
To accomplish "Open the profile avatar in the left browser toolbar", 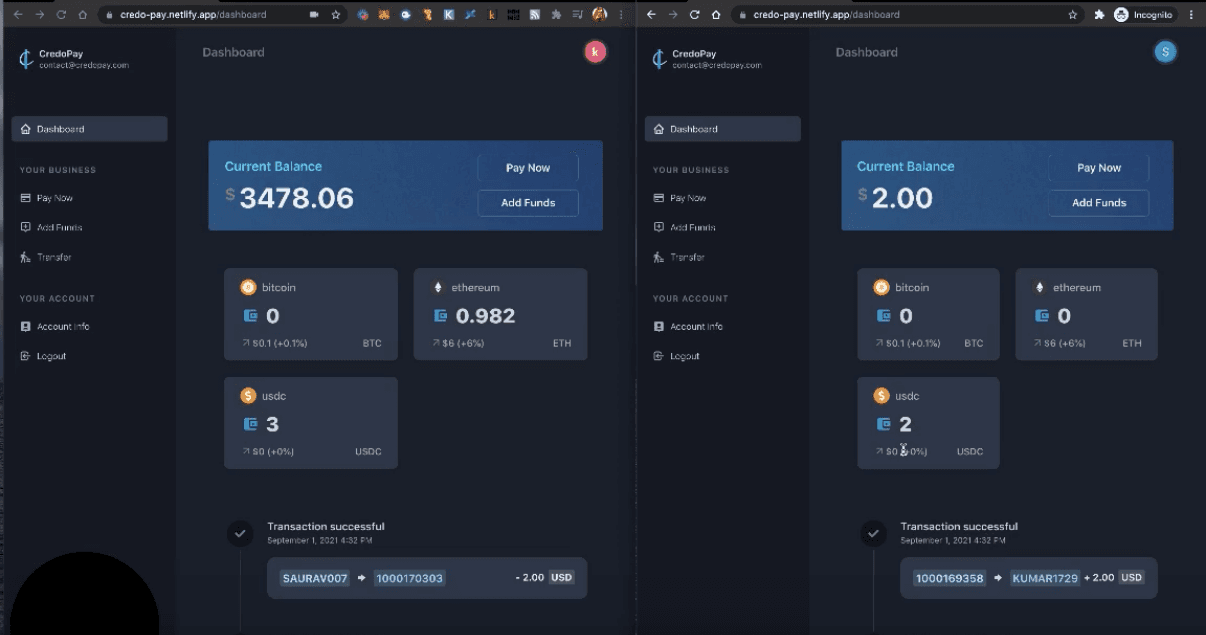I will point(599,15).
